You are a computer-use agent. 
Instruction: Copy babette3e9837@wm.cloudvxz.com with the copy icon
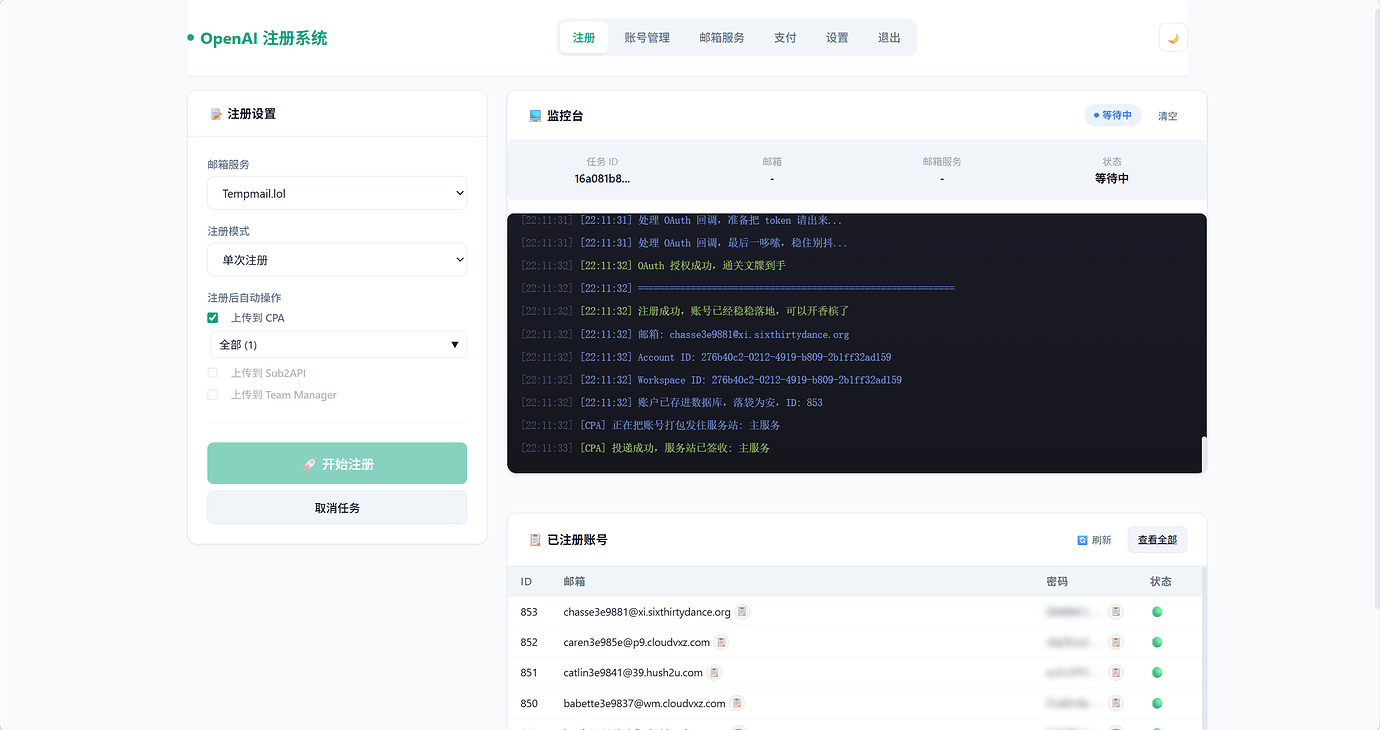point(737,703)
